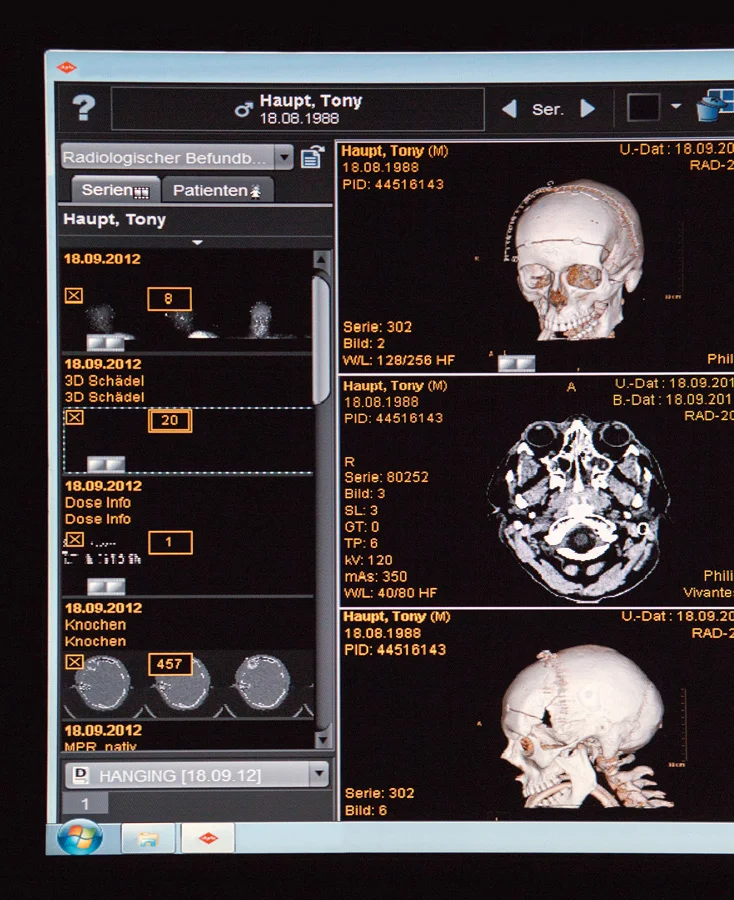Open the file explorer taskbar icon

148,839
